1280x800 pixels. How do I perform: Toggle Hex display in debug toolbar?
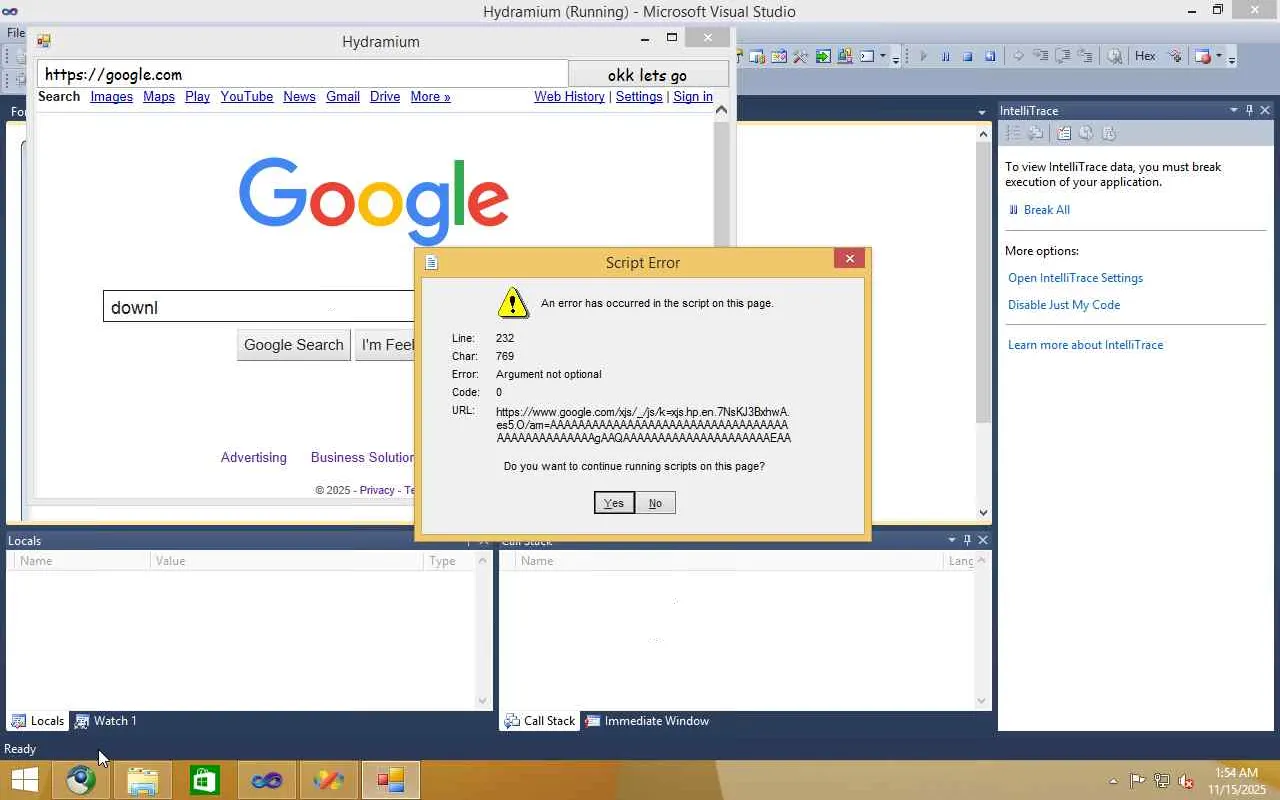pos(1145,57)
